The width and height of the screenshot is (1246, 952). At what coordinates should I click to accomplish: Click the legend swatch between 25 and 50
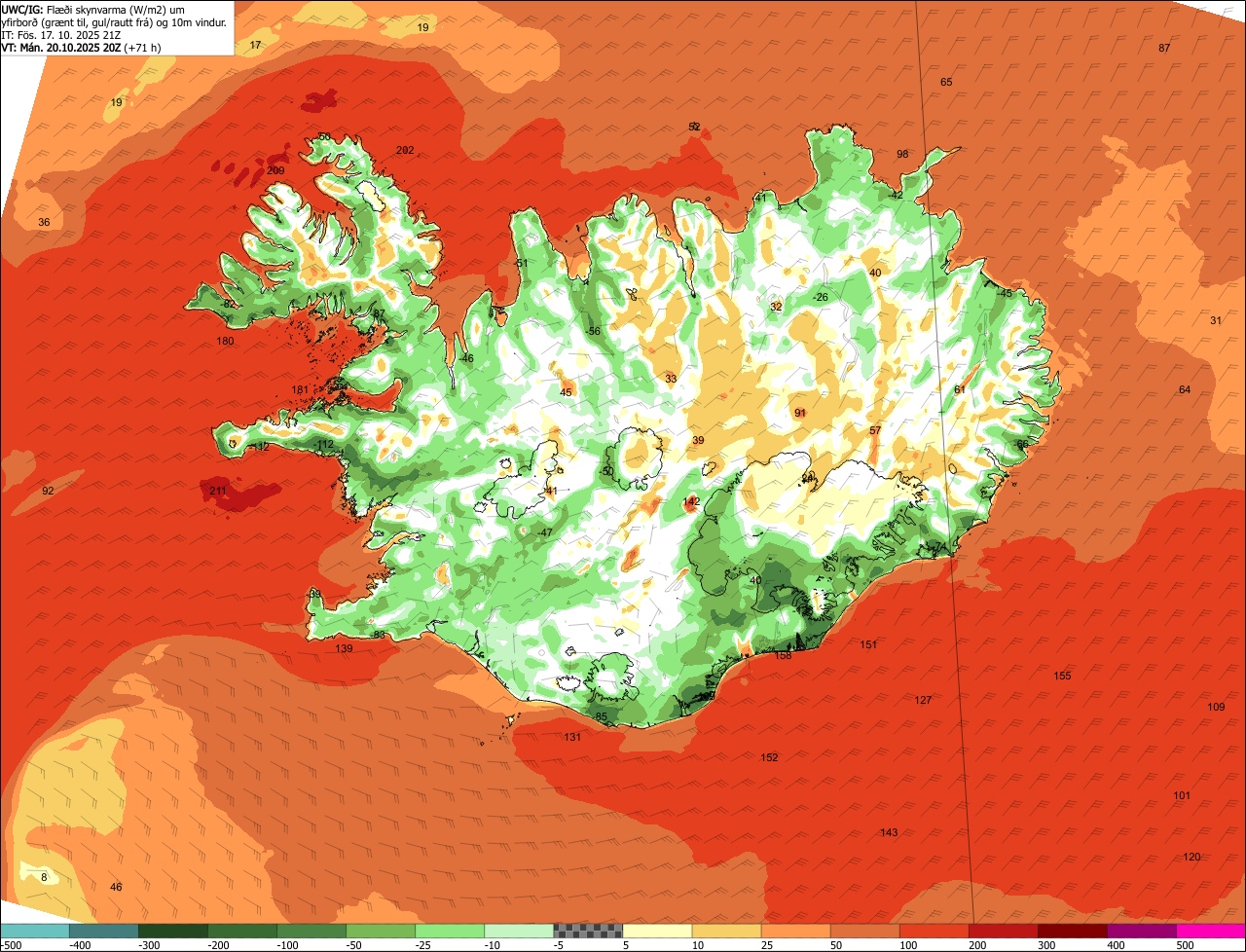coord(795,931)
